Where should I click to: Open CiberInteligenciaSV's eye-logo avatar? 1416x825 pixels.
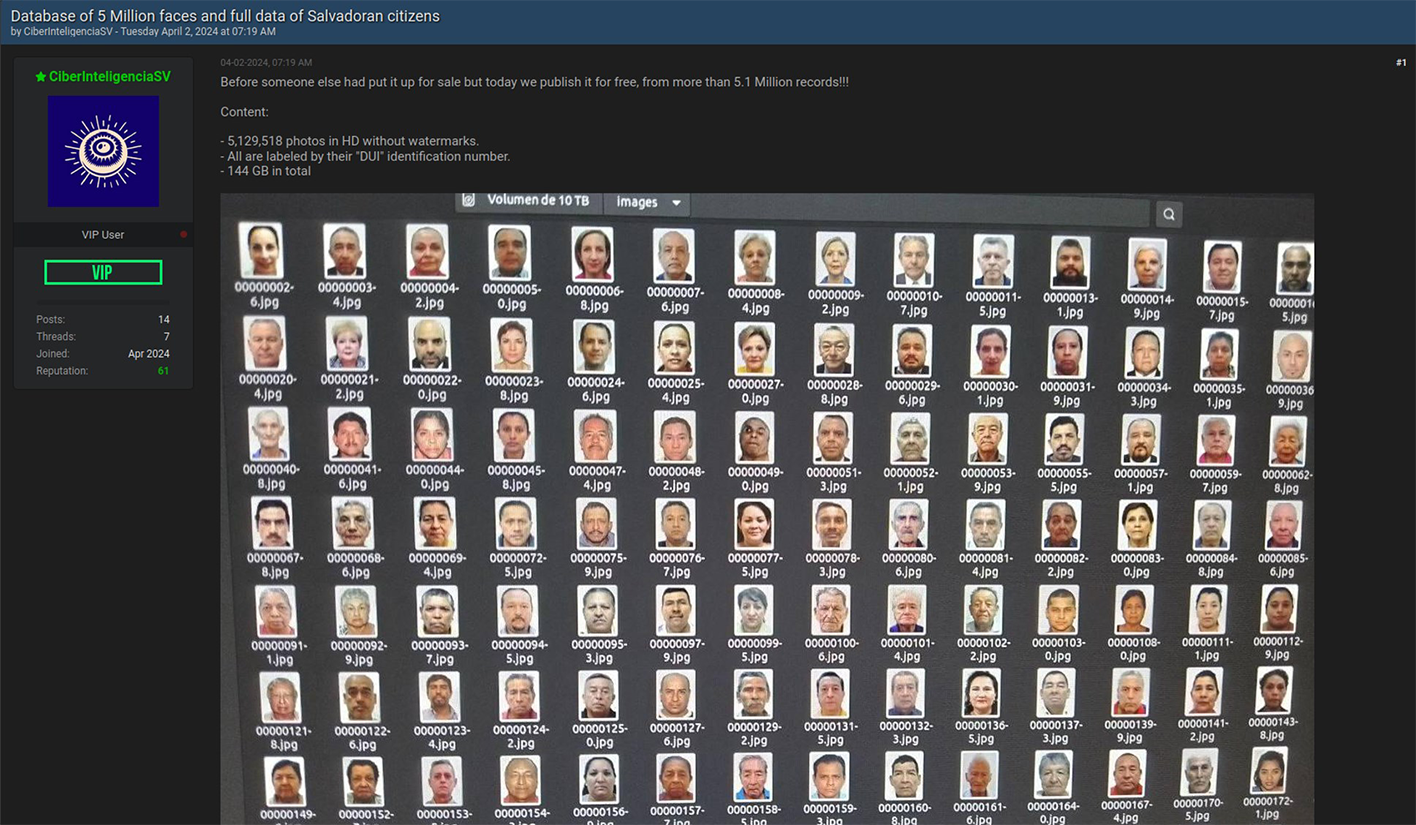point(103,151)
